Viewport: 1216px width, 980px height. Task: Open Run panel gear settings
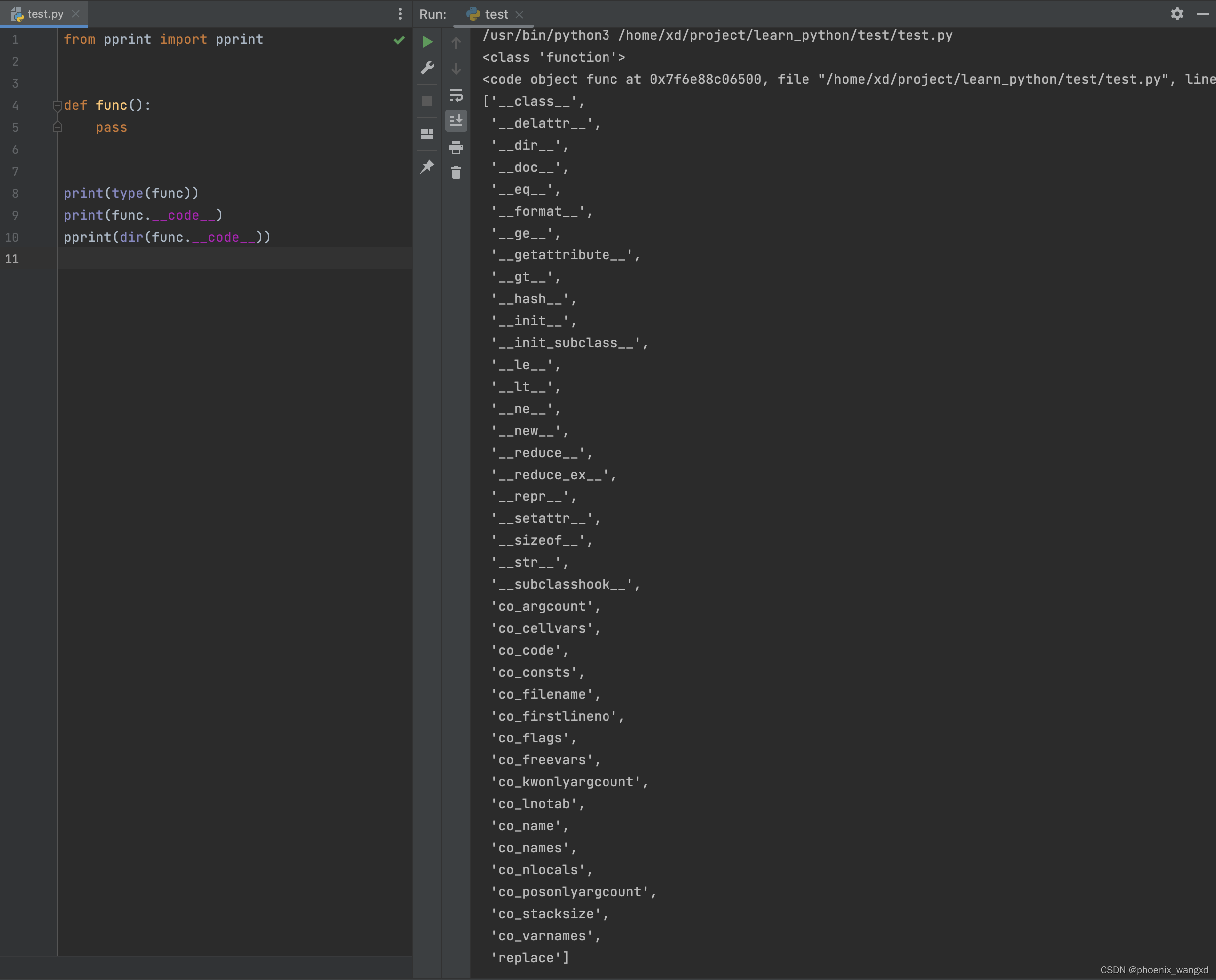(1177, 14)
